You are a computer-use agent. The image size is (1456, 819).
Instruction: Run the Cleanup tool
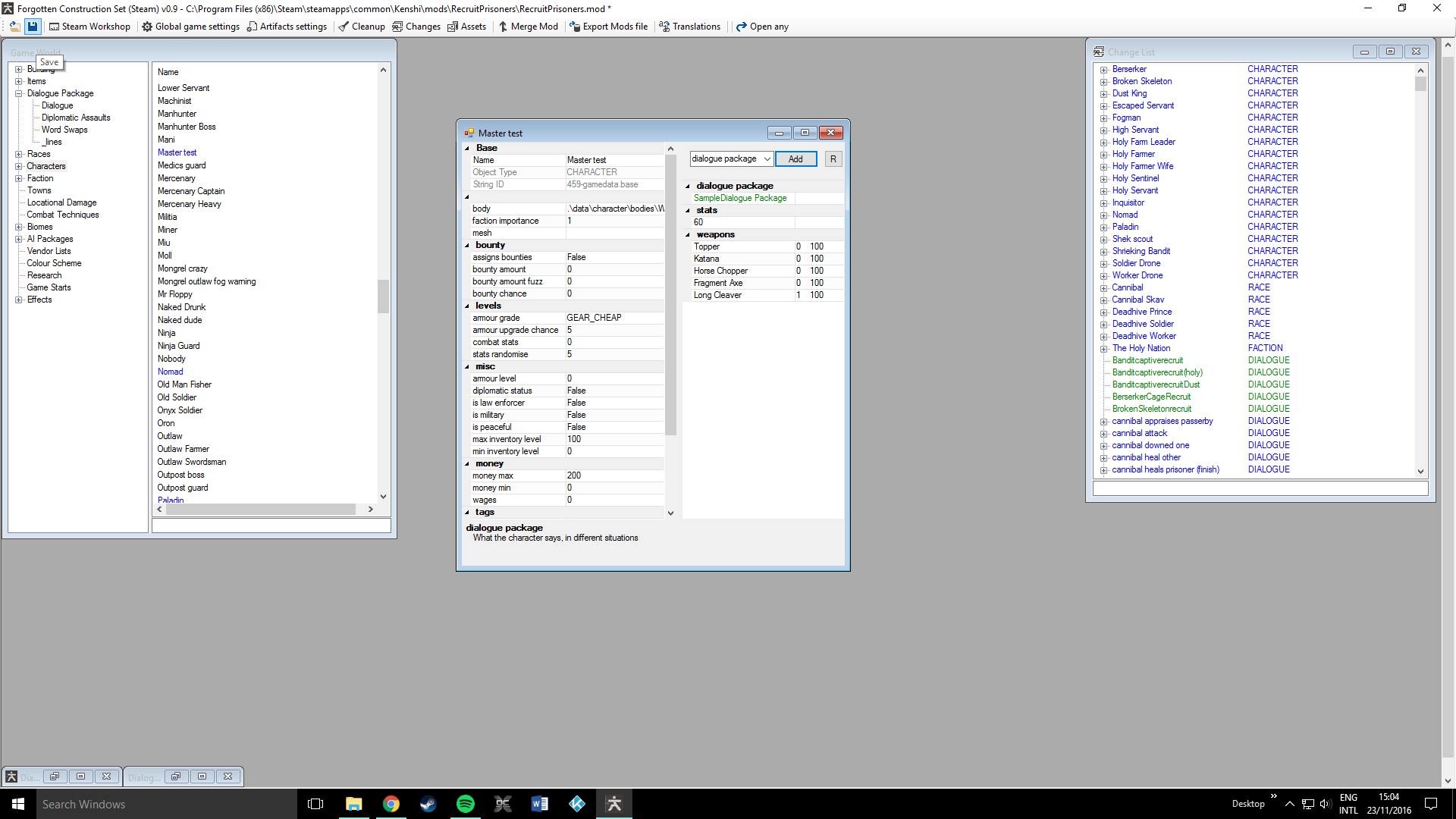(362, 27)
